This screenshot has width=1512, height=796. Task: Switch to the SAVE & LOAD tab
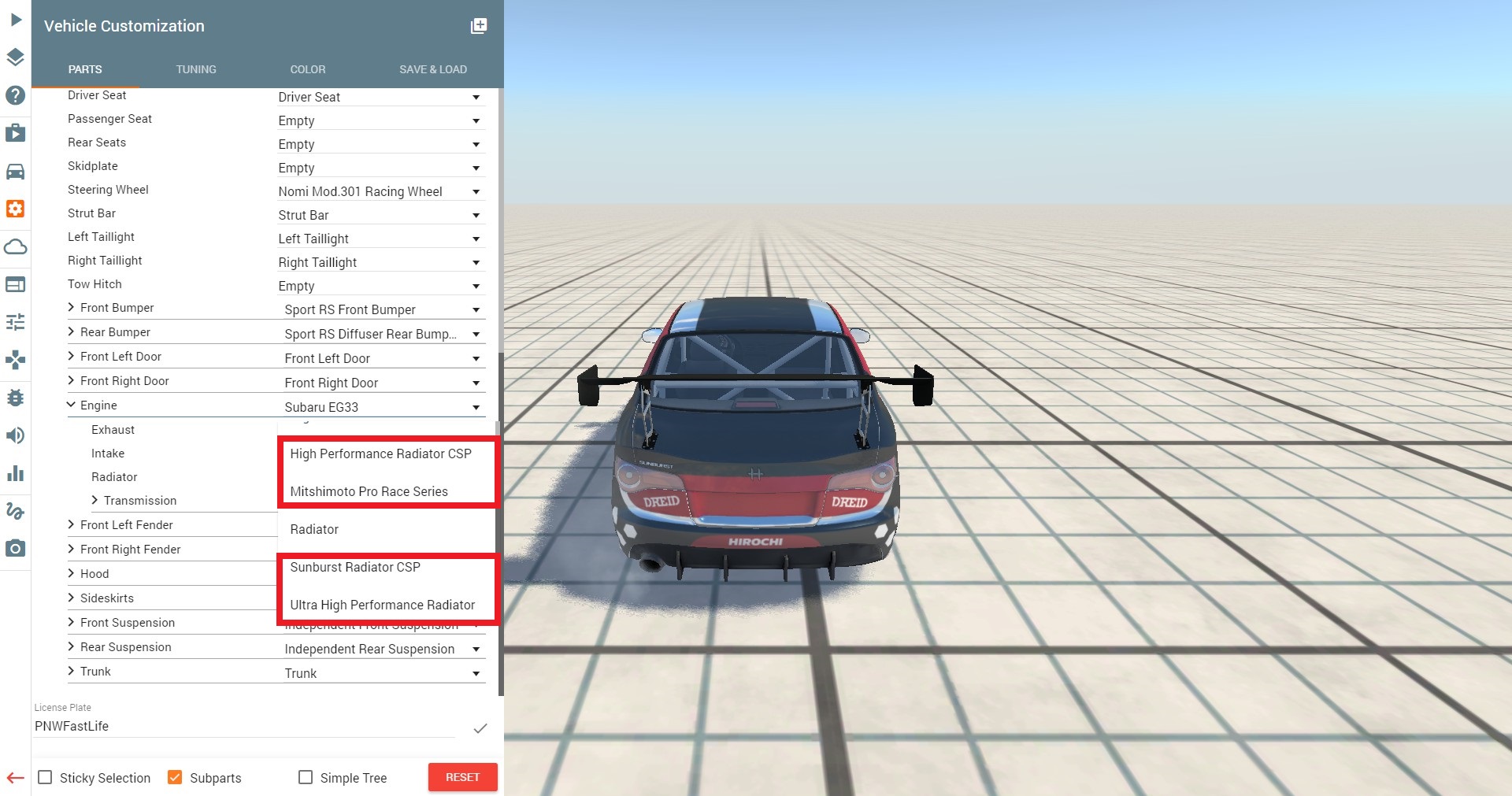tap(433, 69)
